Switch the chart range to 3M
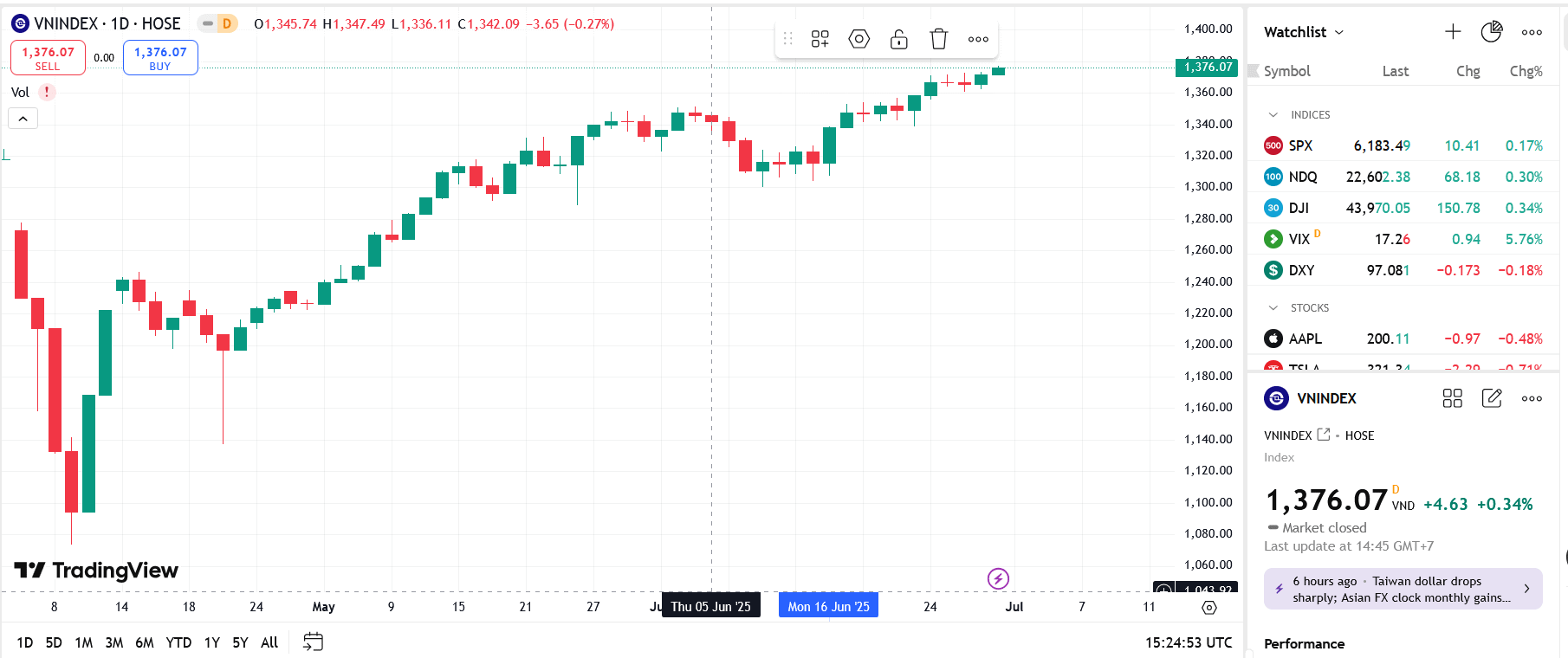1568x658 pixels. 113,642
